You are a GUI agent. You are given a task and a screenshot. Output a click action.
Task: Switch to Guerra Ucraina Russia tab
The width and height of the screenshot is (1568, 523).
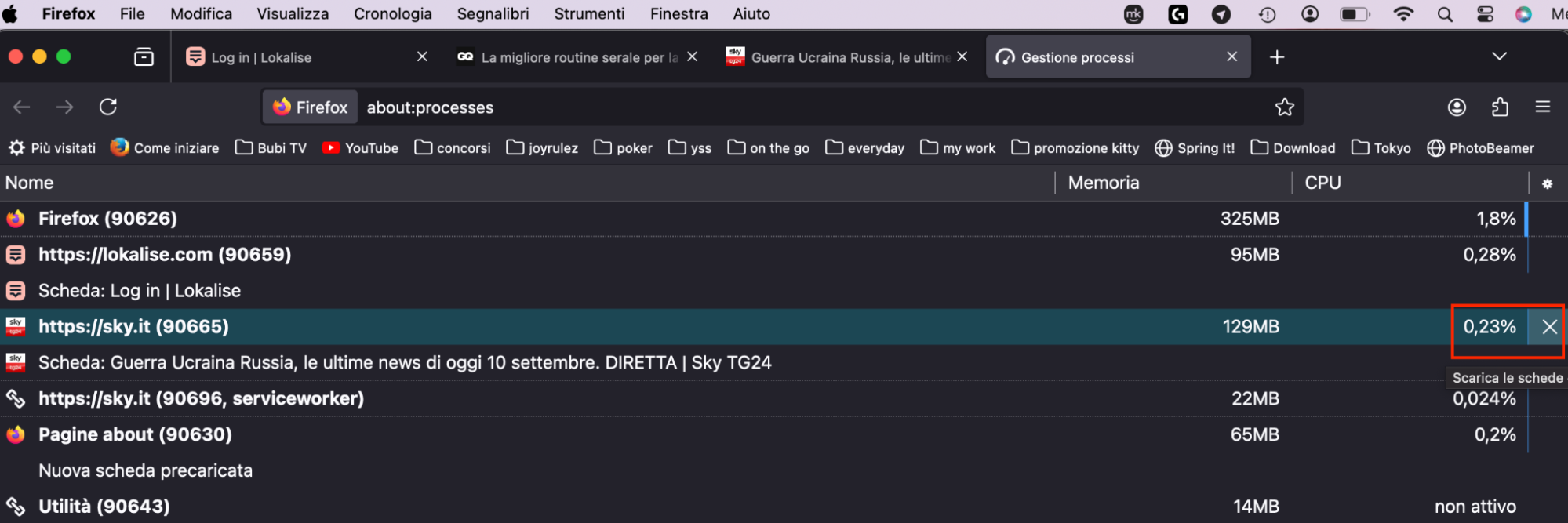pos(848,57)
